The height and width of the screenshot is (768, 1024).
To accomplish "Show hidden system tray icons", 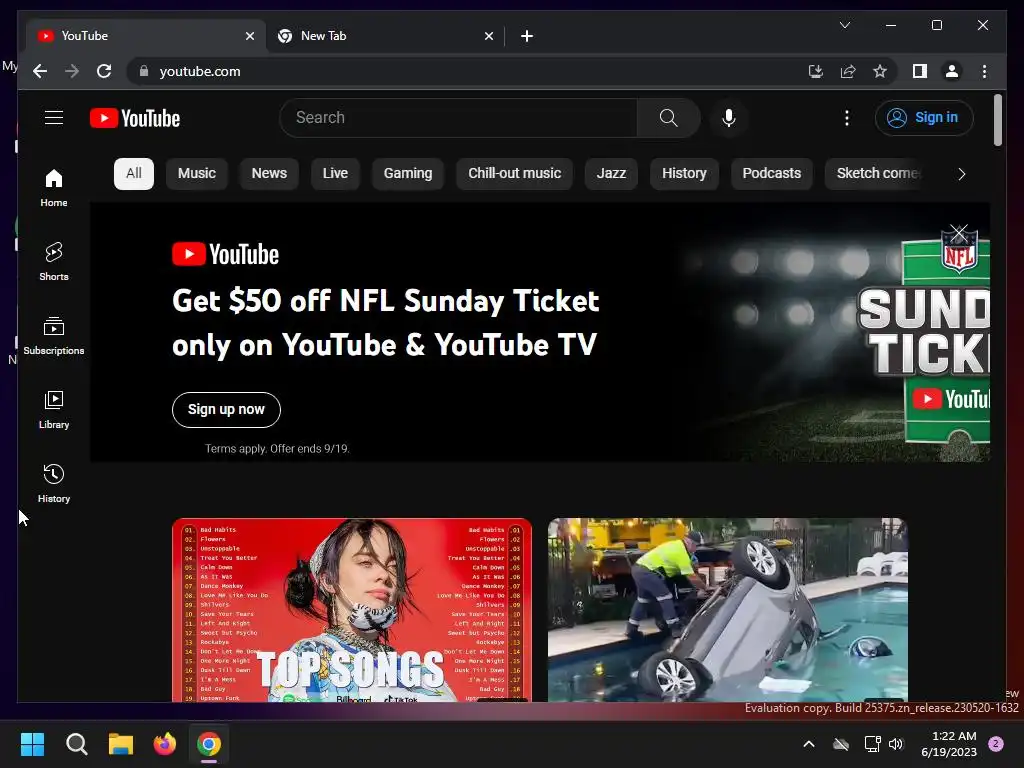I will [808, 744].
